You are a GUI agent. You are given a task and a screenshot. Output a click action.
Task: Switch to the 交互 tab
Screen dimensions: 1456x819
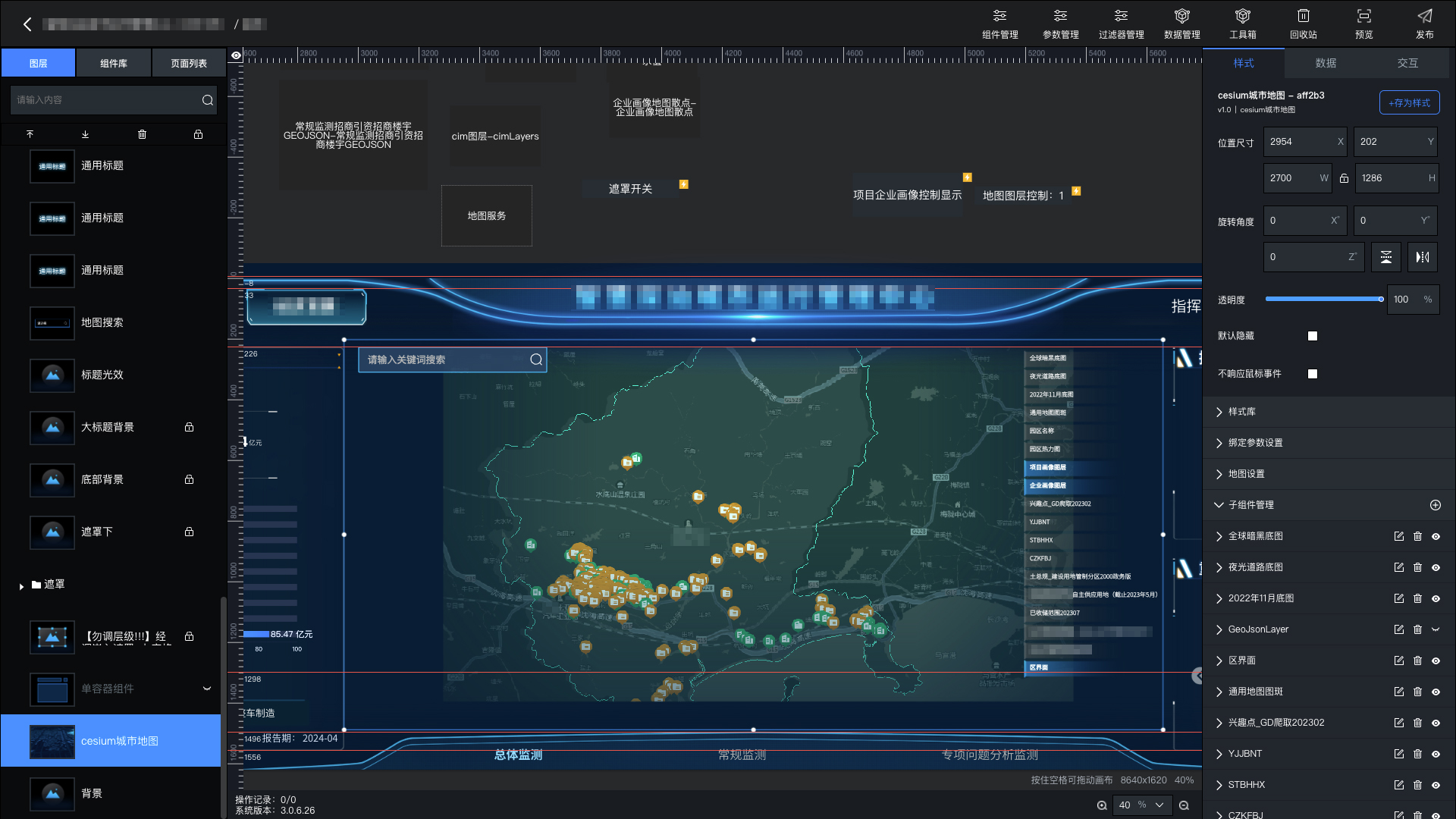(1407, 63)
